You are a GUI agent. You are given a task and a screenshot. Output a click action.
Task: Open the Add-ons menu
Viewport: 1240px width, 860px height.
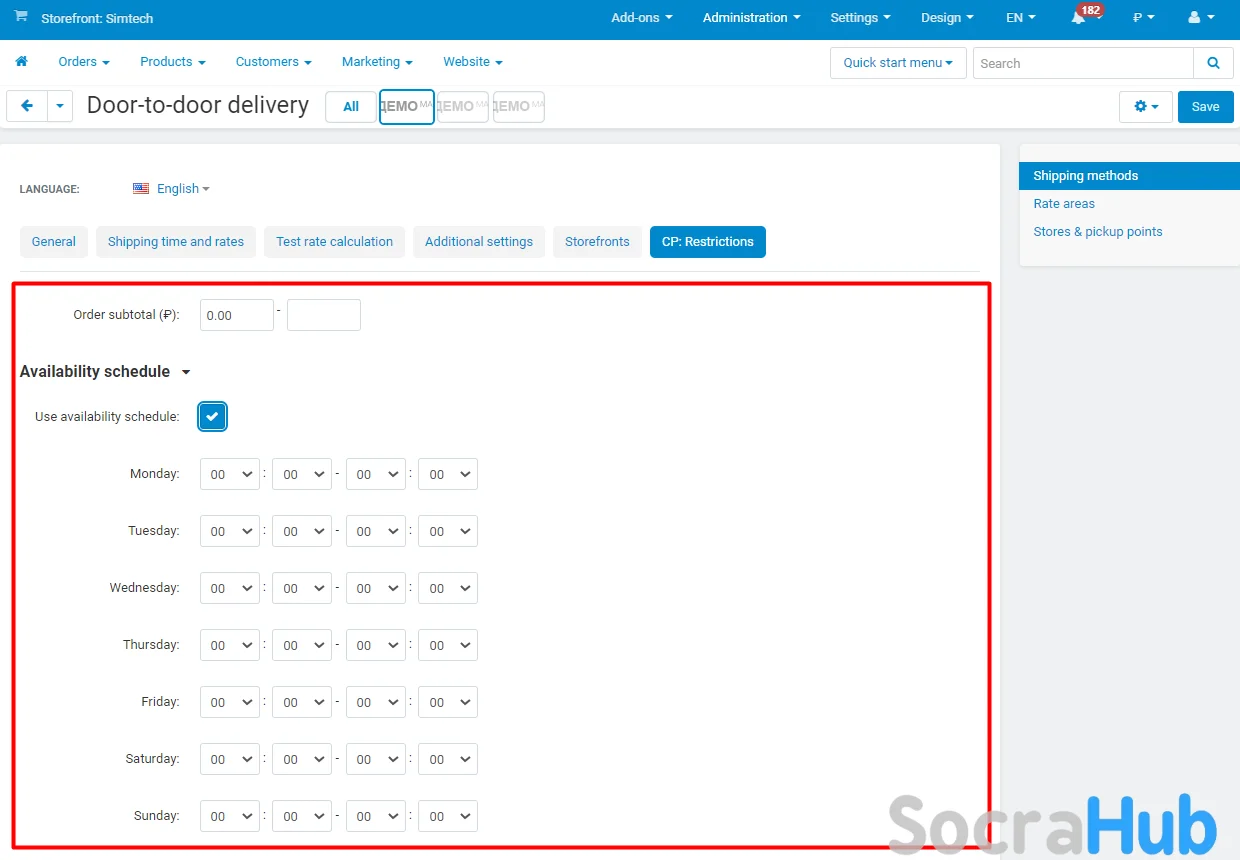click(x=641, y=18)
